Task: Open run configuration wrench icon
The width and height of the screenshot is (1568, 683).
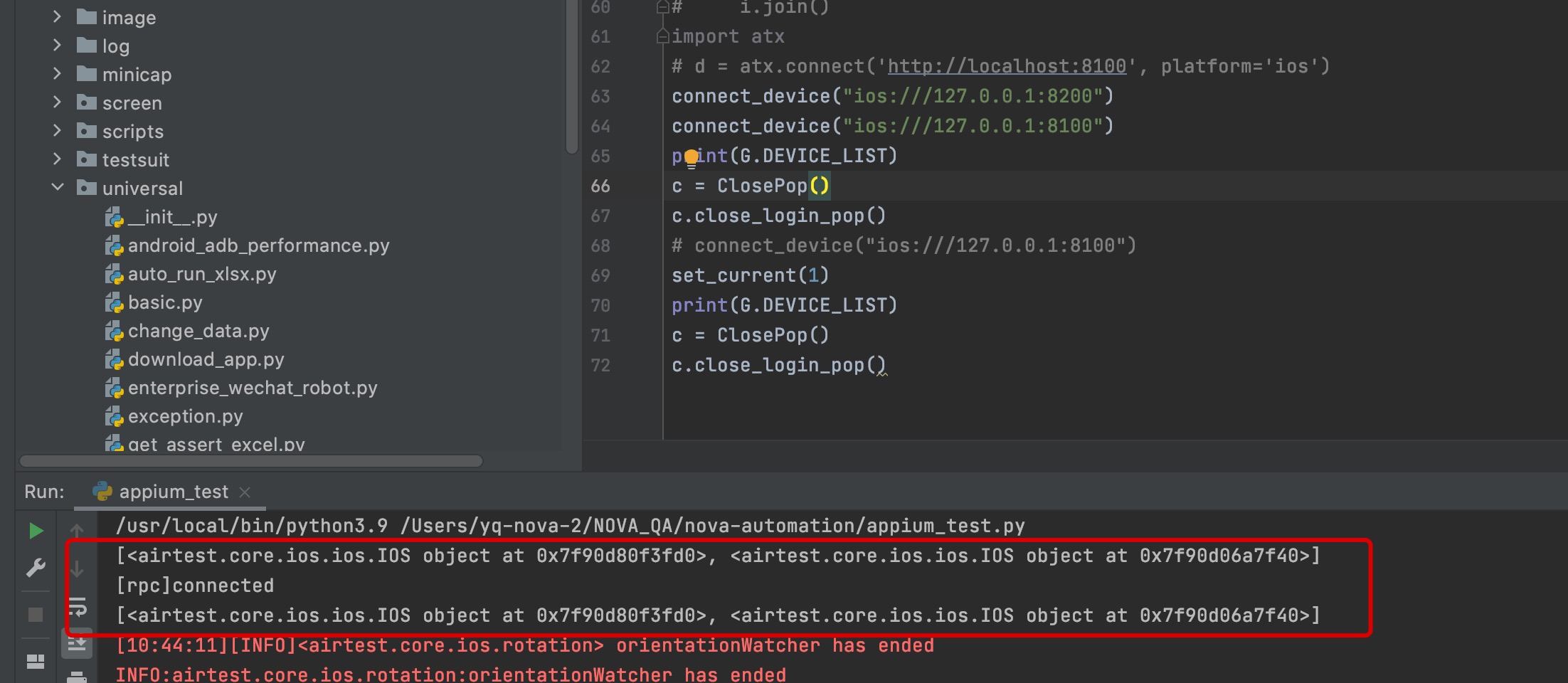Action: pos(36,568)
